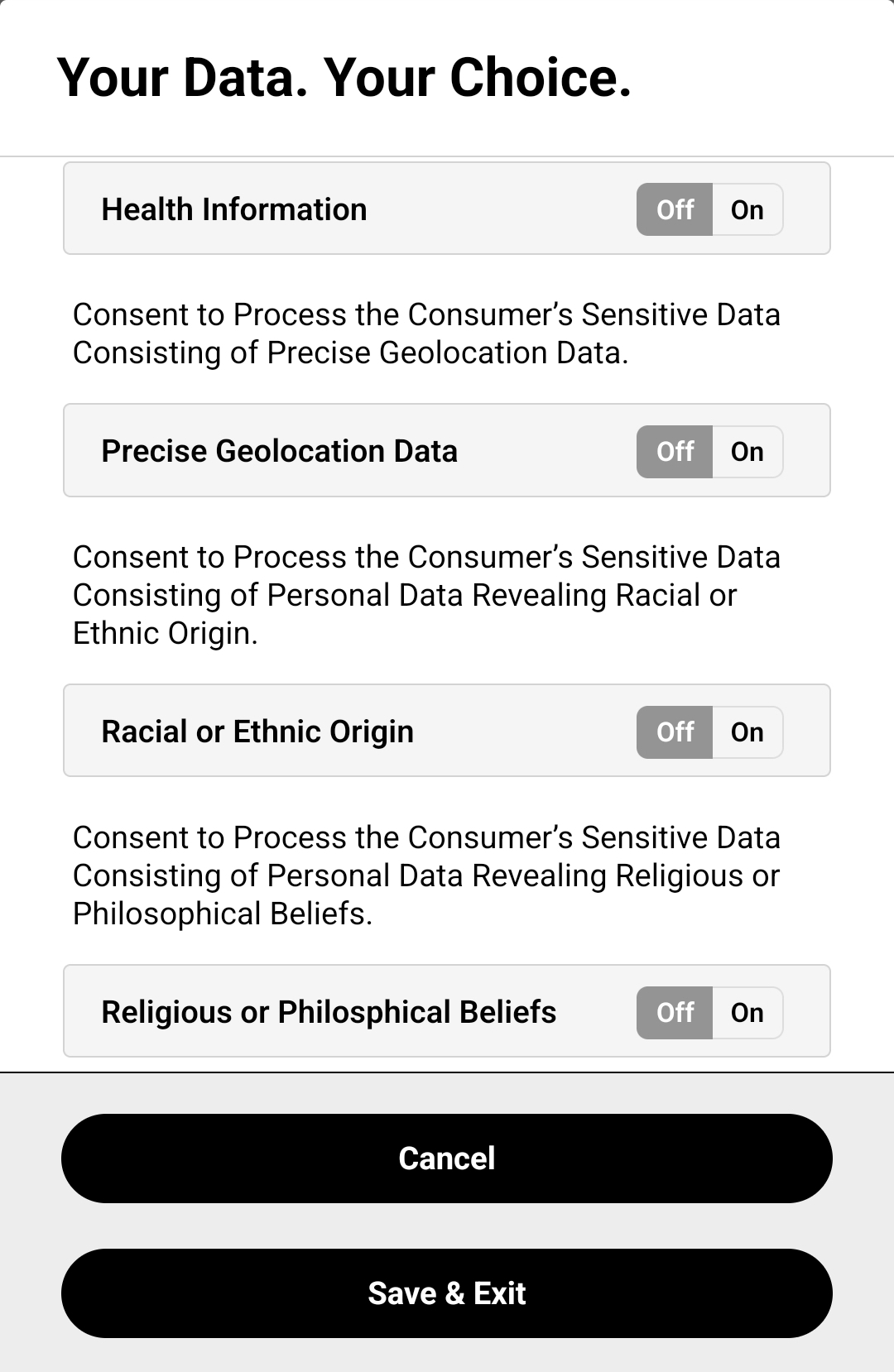The image size is (894, 1372).
Task: Click the gray gap between Cancel and Save & Exit
Action: click(x=447, y=1226)
